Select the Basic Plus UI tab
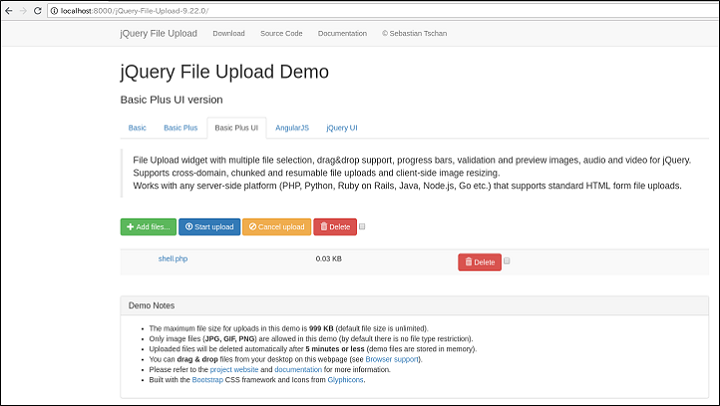This screenshot has width=720, height=406. pos(236,128)
